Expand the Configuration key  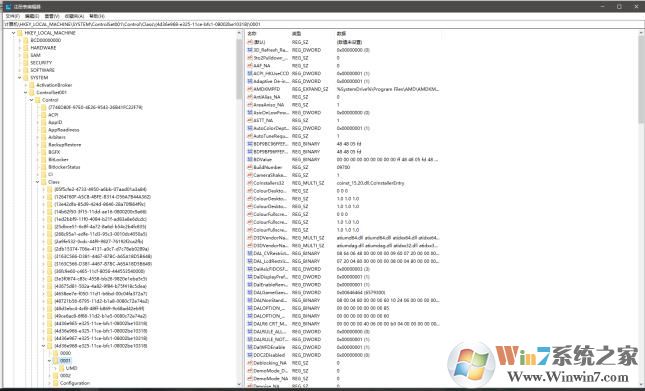[x=49, y=383]
